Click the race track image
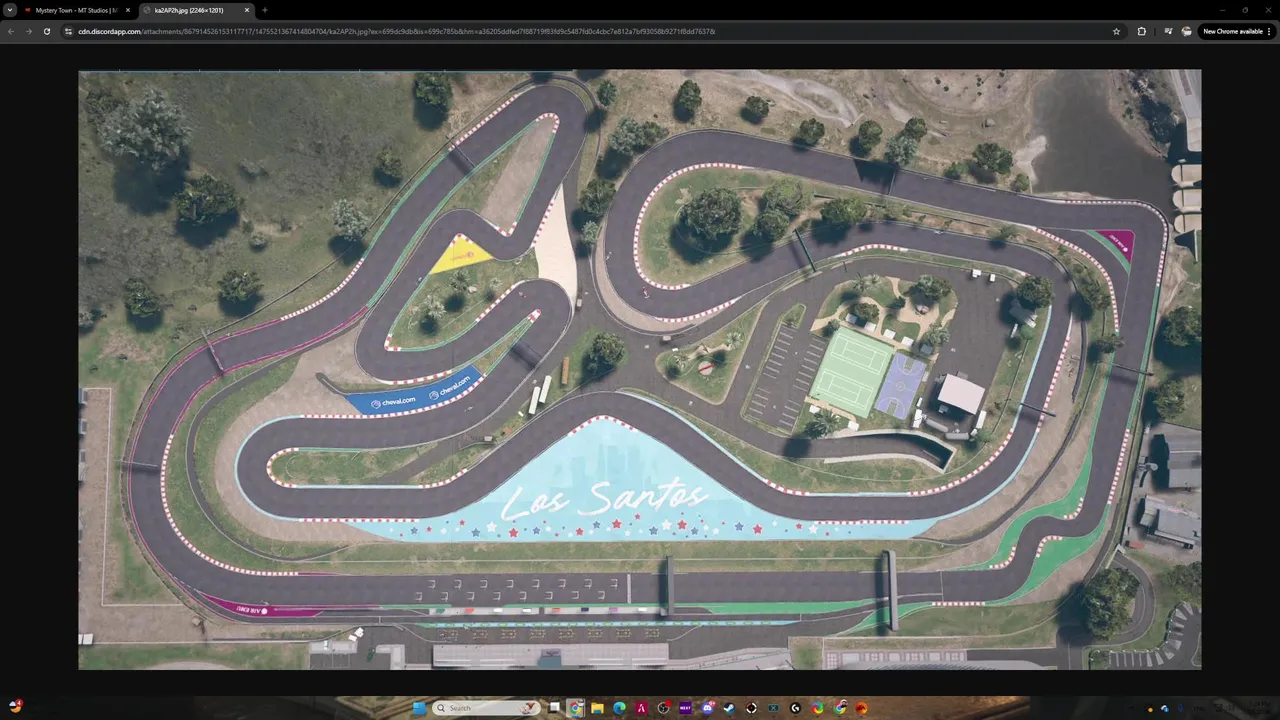The width and height of the screenshot is (1280, 720). [640, 369]
